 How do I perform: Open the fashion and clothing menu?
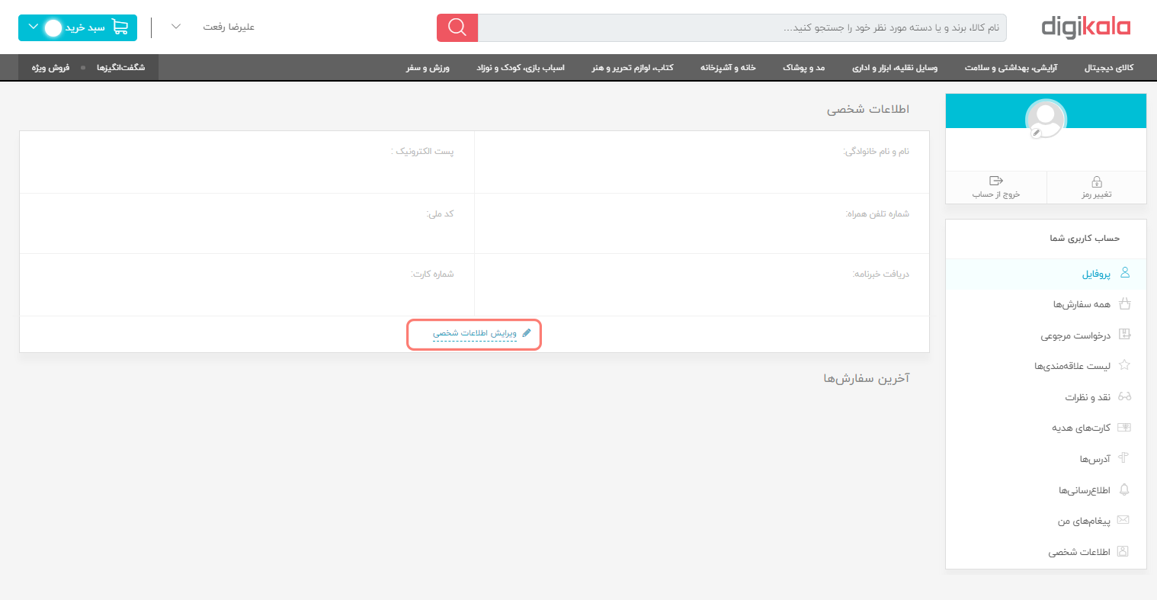pos(803,68)
